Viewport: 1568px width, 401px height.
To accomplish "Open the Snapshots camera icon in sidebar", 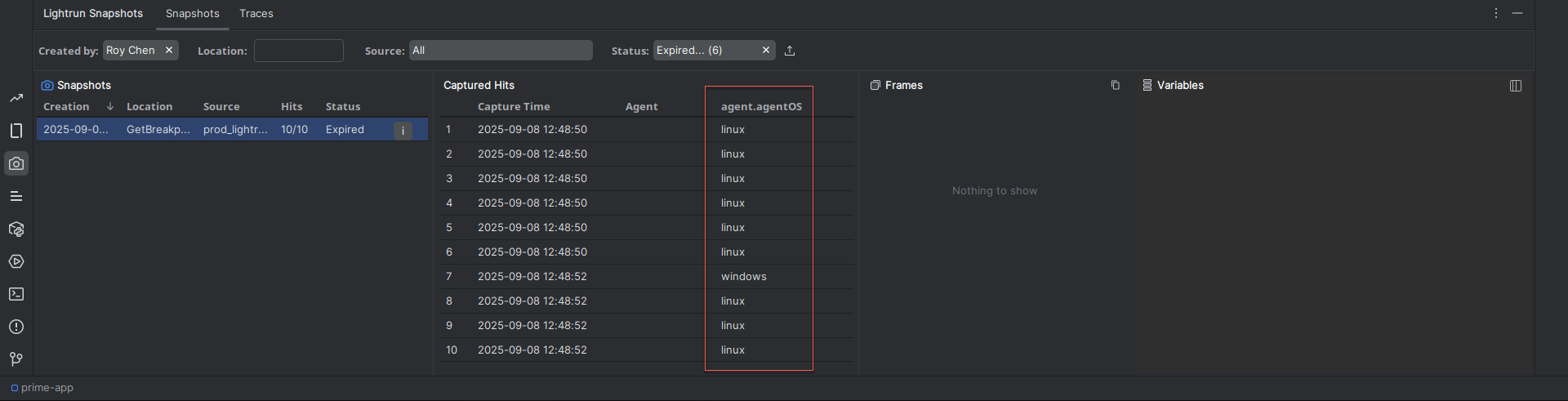I will point(16,163).
